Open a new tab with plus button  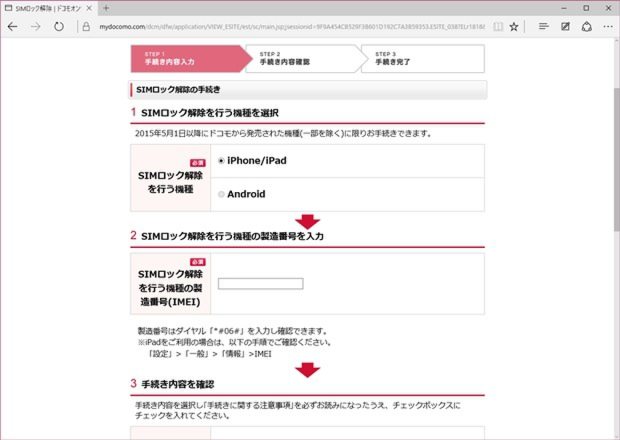click(106, 8)
